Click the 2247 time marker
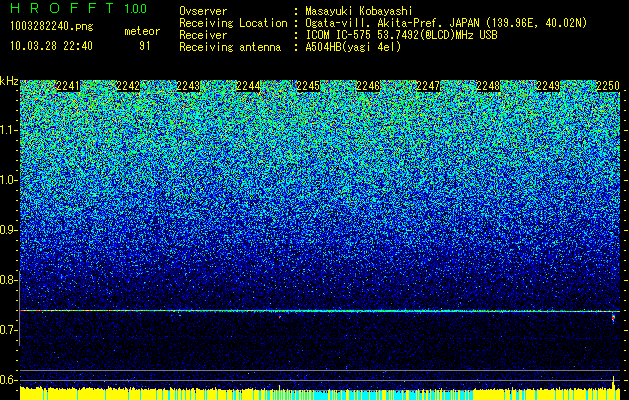Viewport: 629px width, 400px height. (428, 86)
